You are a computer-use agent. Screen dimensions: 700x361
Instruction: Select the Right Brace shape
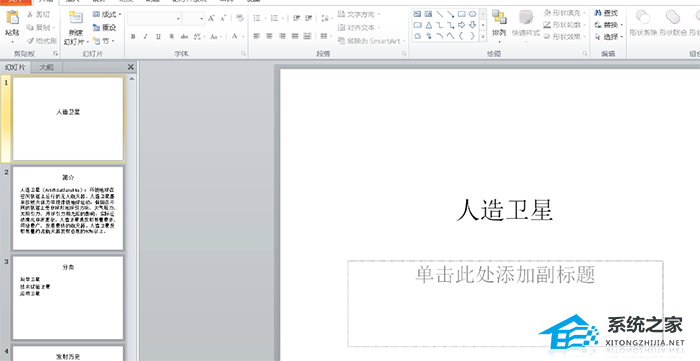[473, 36]
